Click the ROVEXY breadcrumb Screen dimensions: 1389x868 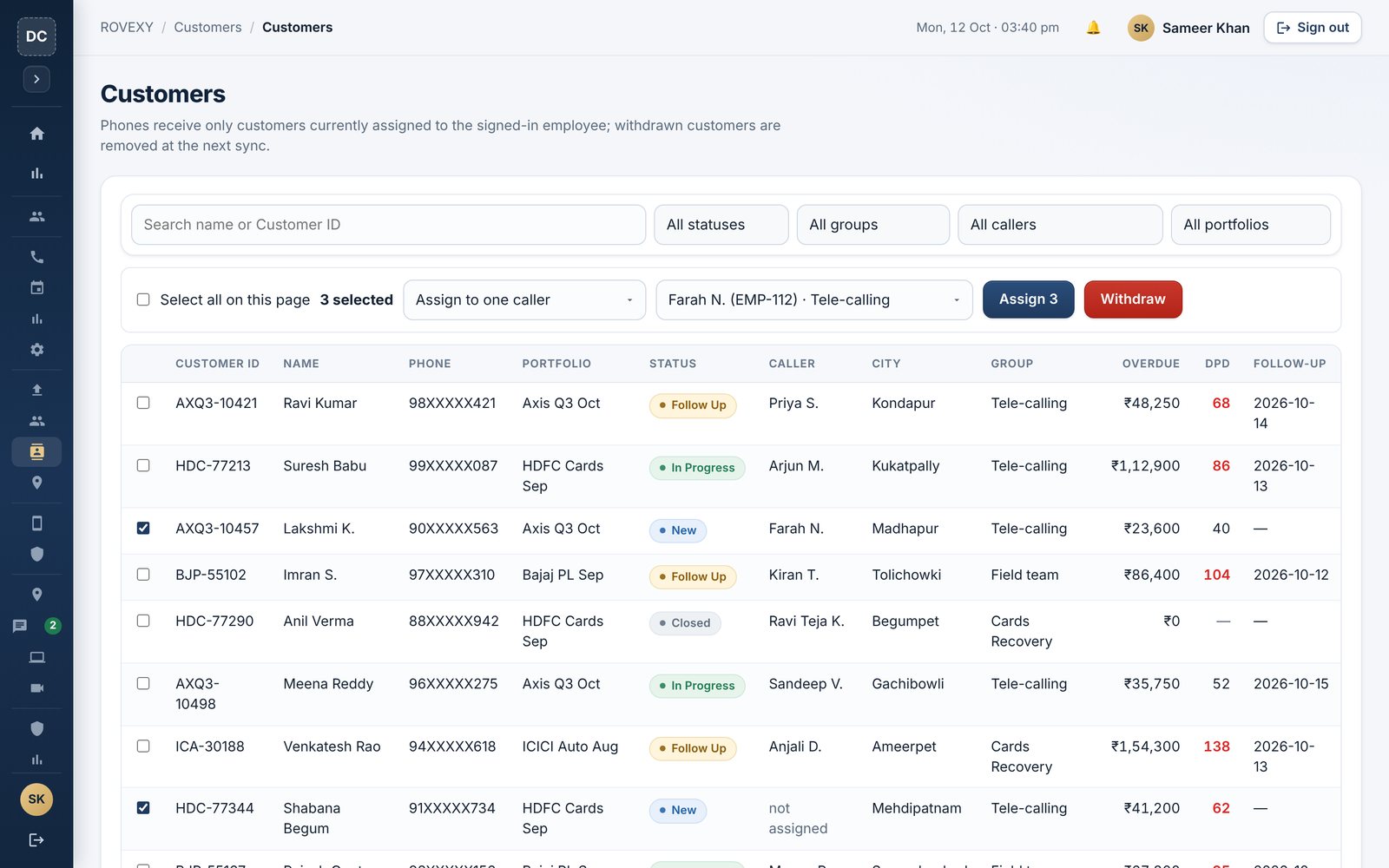tap(127, 28)
